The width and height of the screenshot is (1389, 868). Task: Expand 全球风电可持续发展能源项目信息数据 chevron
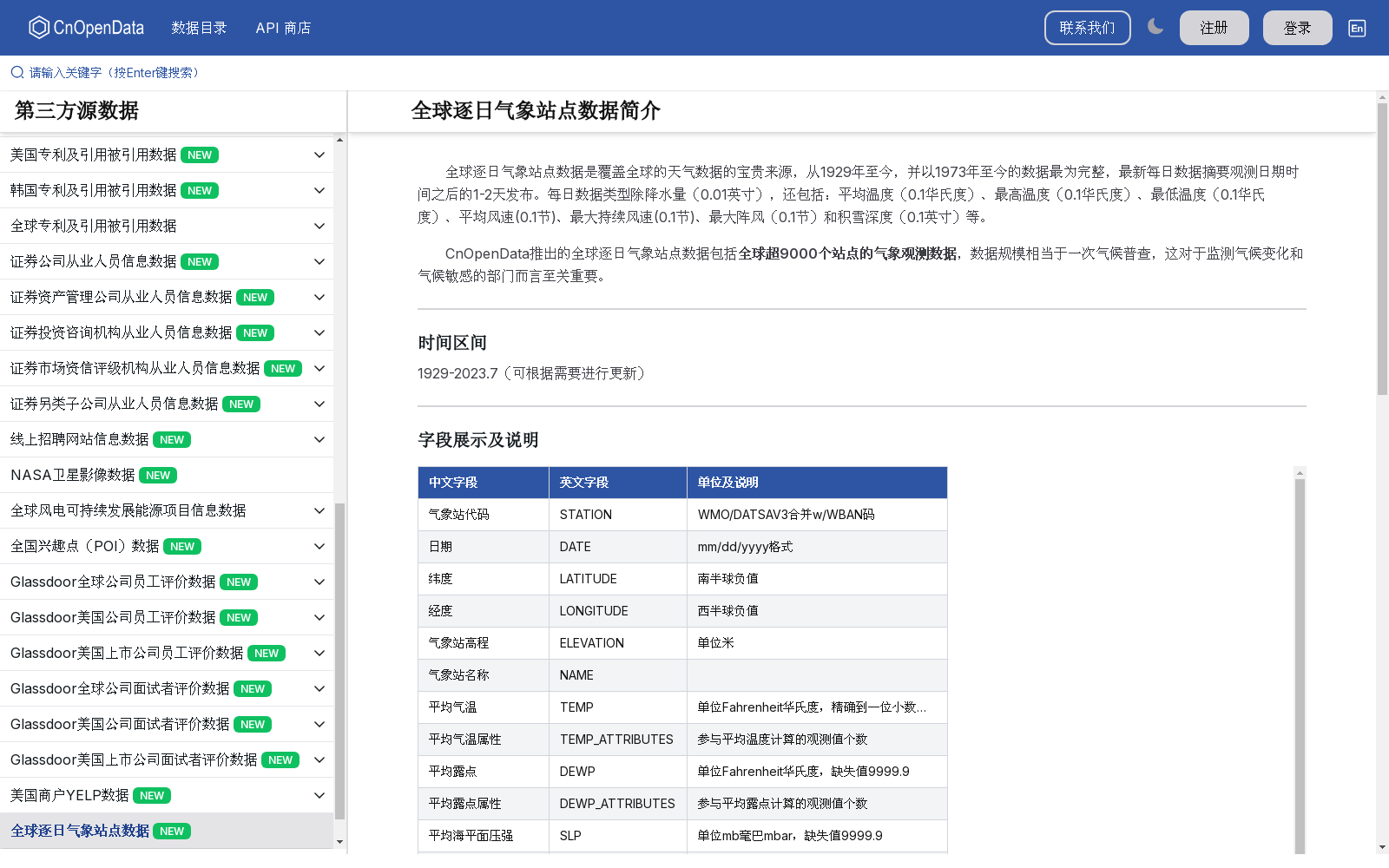(x=319, y=510)
